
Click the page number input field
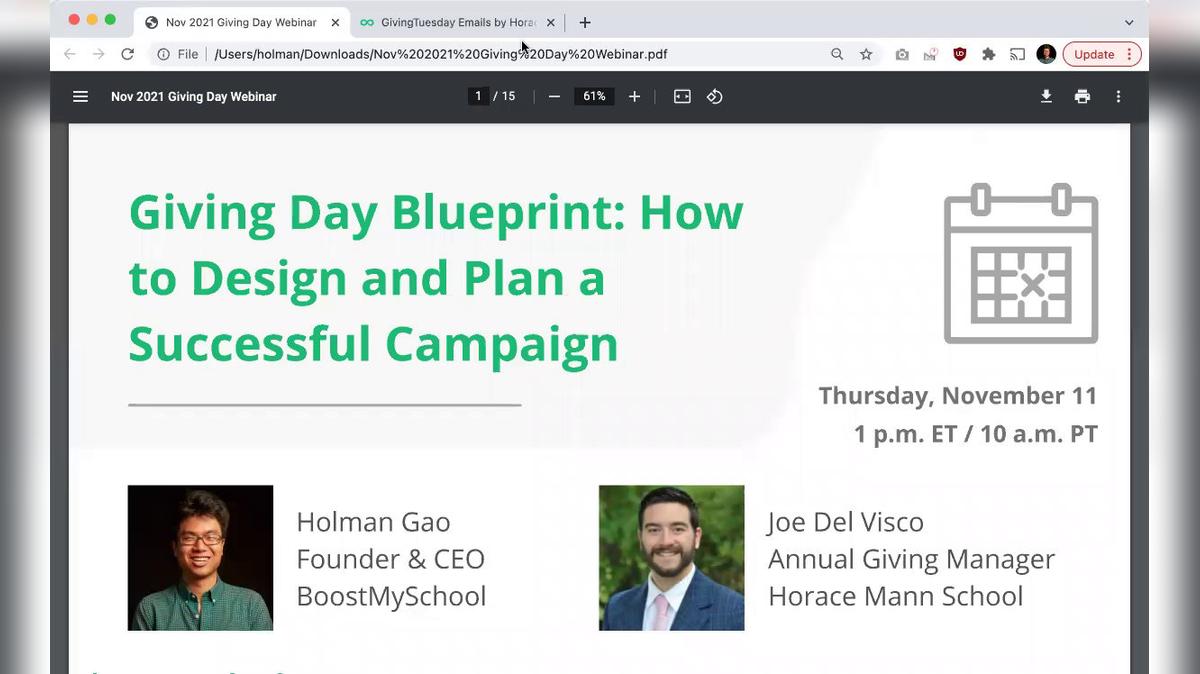coord(478,96)
